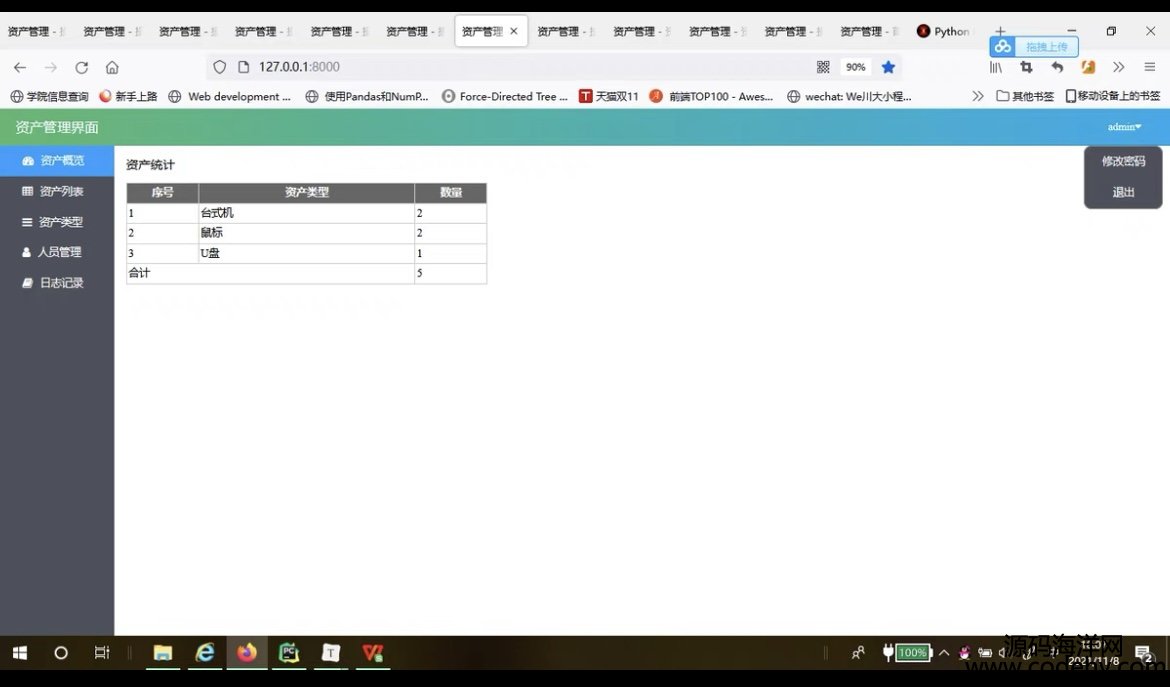Switch to the first 资产管理 tab
1170x687 pixels.
pos(37,31)
